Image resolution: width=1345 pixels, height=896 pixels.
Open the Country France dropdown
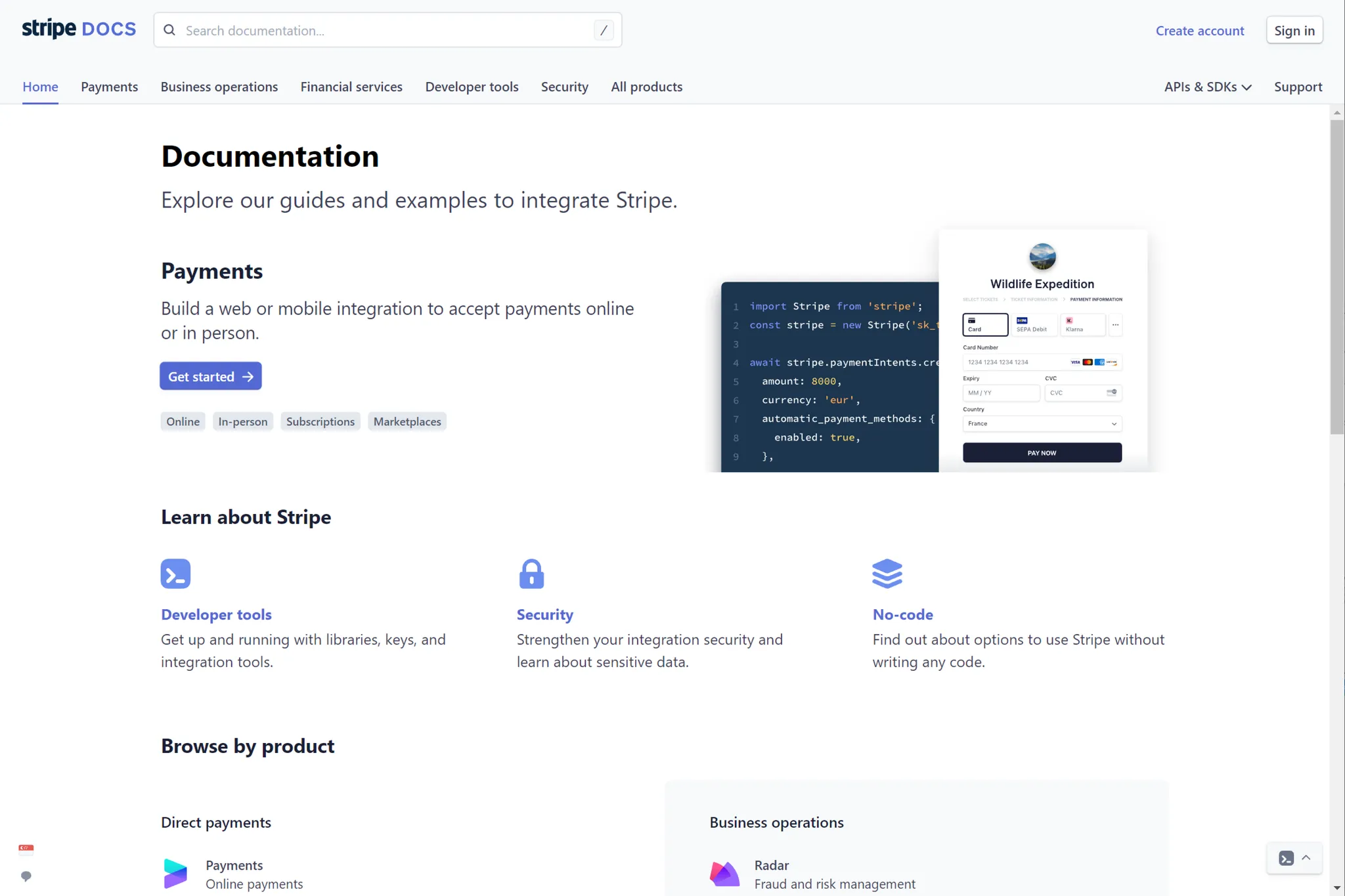[x=1042, y=423]
